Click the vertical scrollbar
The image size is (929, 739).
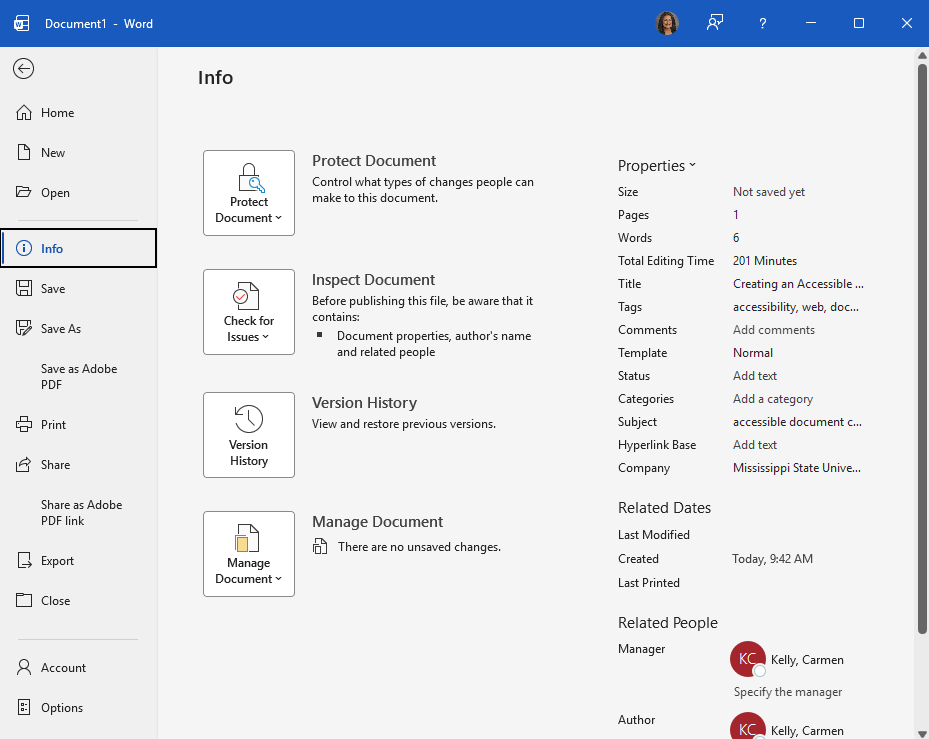click(x=922, y=348)
